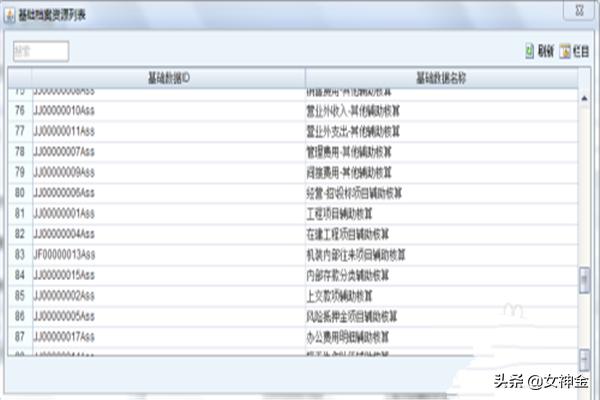
Task: Open the 栏目 column settings icon
Action: point(565,51)
